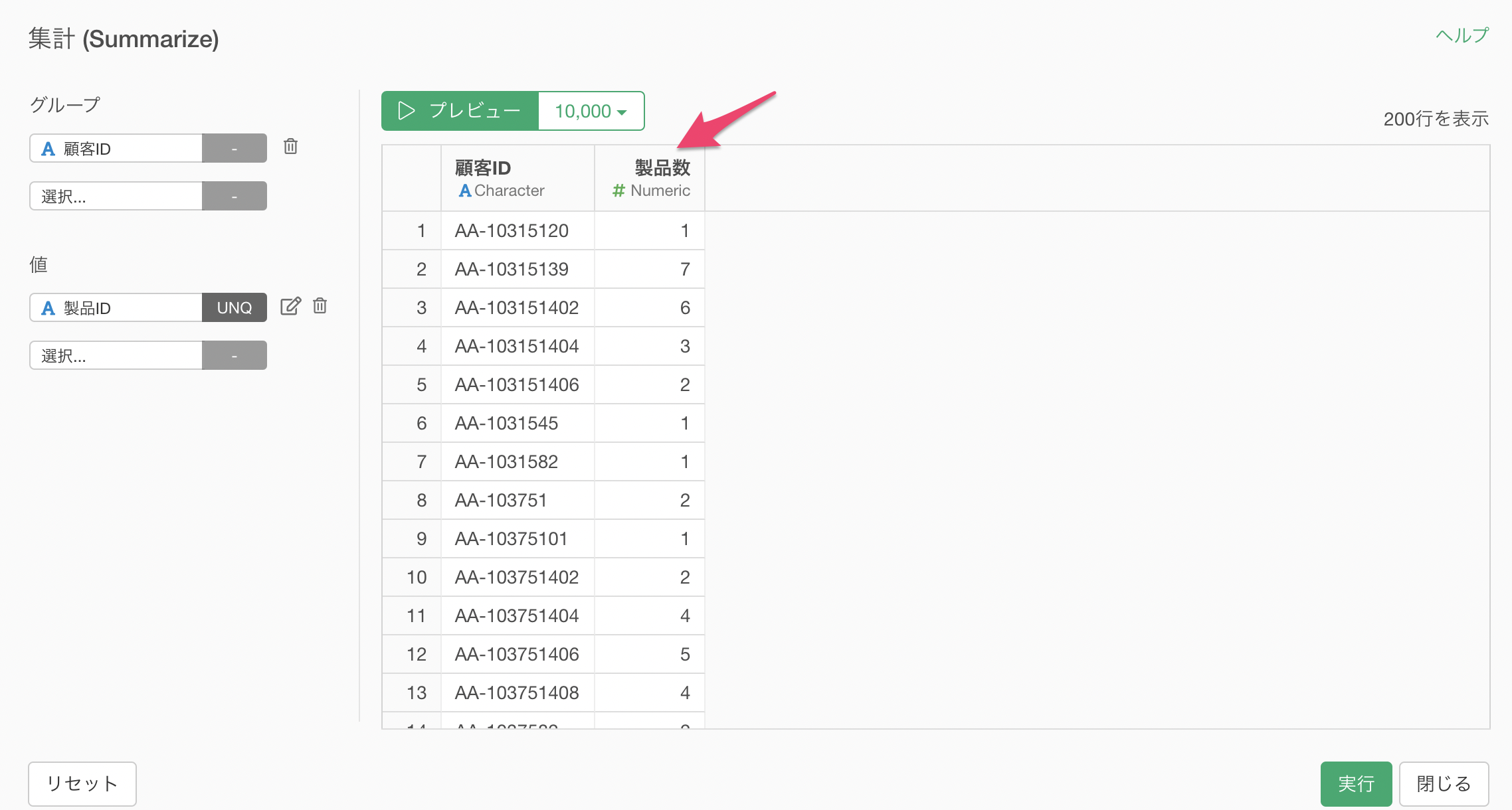Screen dimensions: 1512x810
Task: Open the ヘルプ link
Action: [x=1462, y=35]
